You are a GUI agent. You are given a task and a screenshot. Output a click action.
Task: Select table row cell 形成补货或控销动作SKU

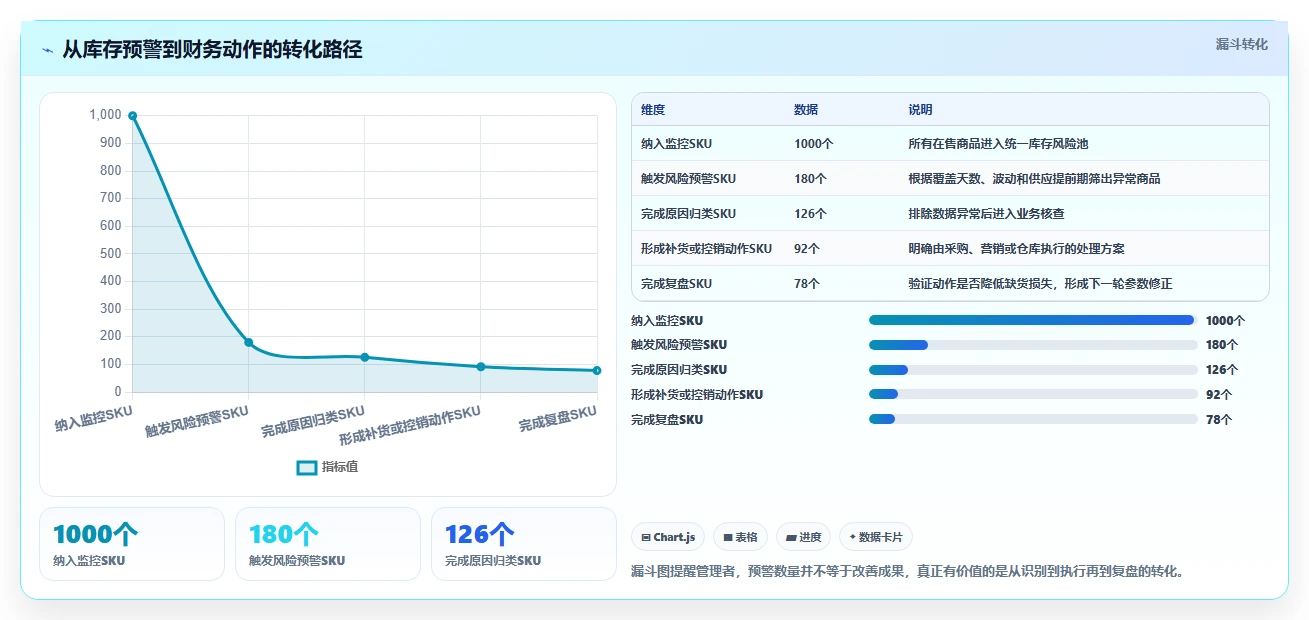(707, 249)
